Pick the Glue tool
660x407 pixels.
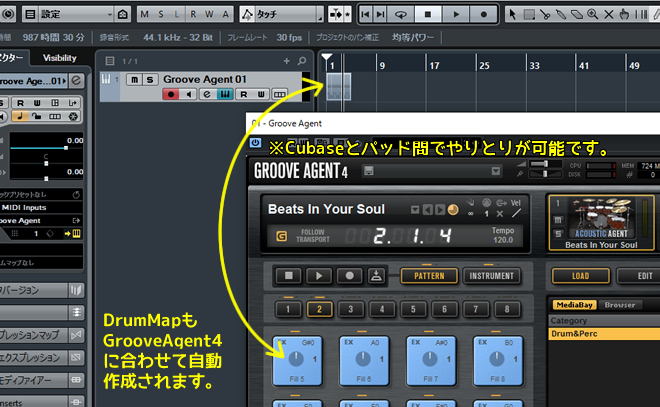561,14
